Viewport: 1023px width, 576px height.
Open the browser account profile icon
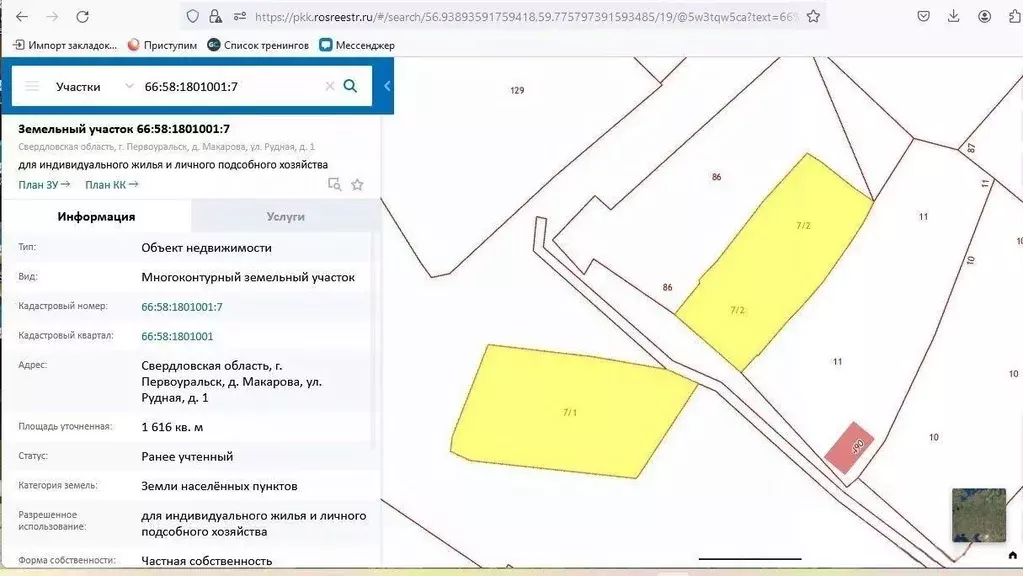tap(985, 16)
